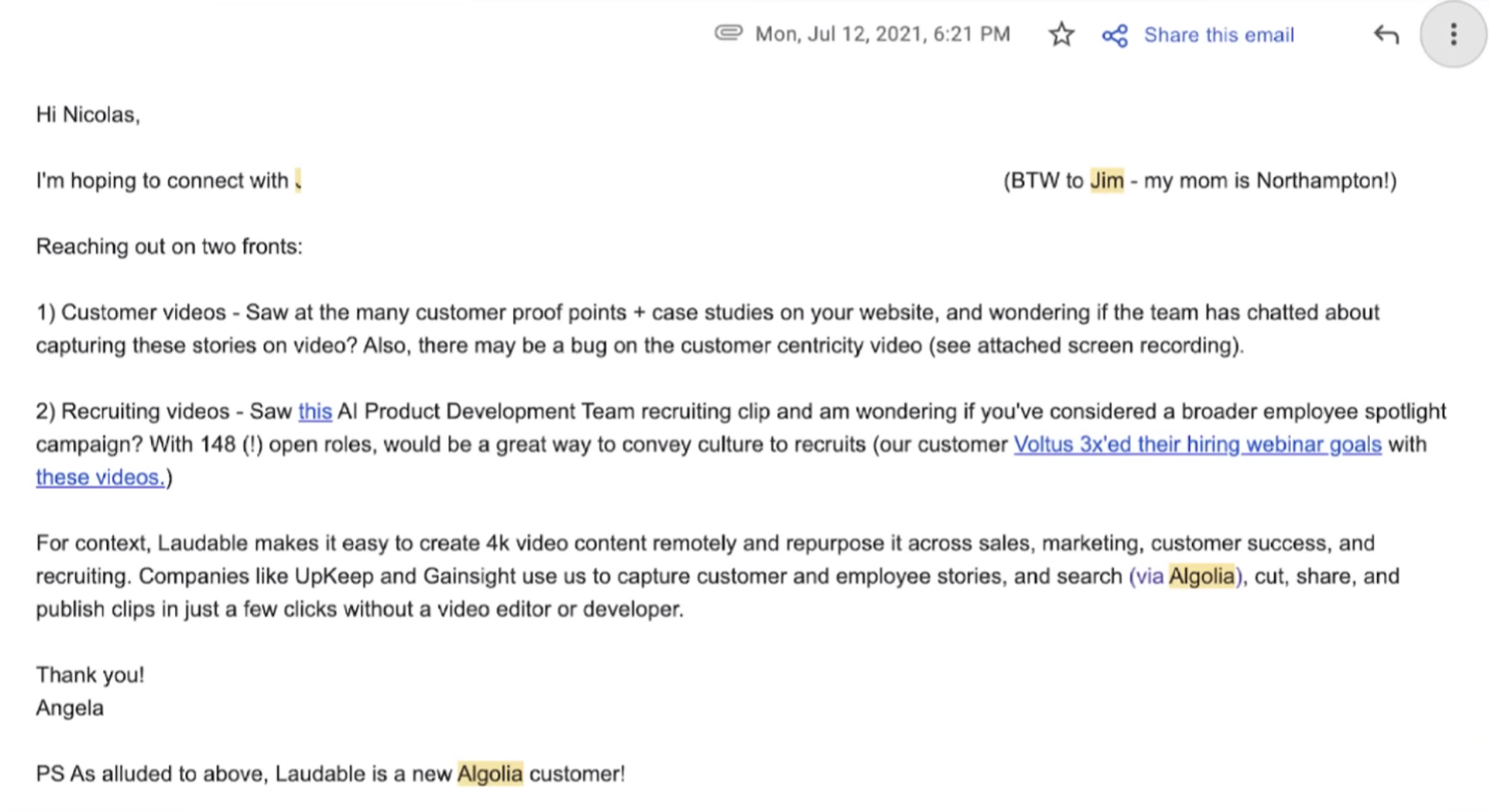The width and height of the screenshot is (1489, 812).
Task: Click the 'Angela' signature line
Action: (70, 708)
